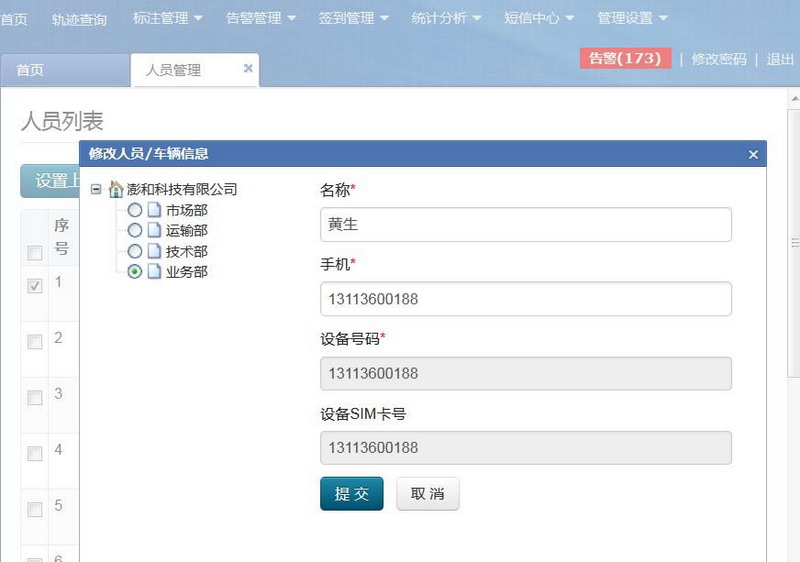Image resolution: width=800 pixels, height=562 pixels.
Task: Click the document icon beside 业务部
Action: coord(154,271)
